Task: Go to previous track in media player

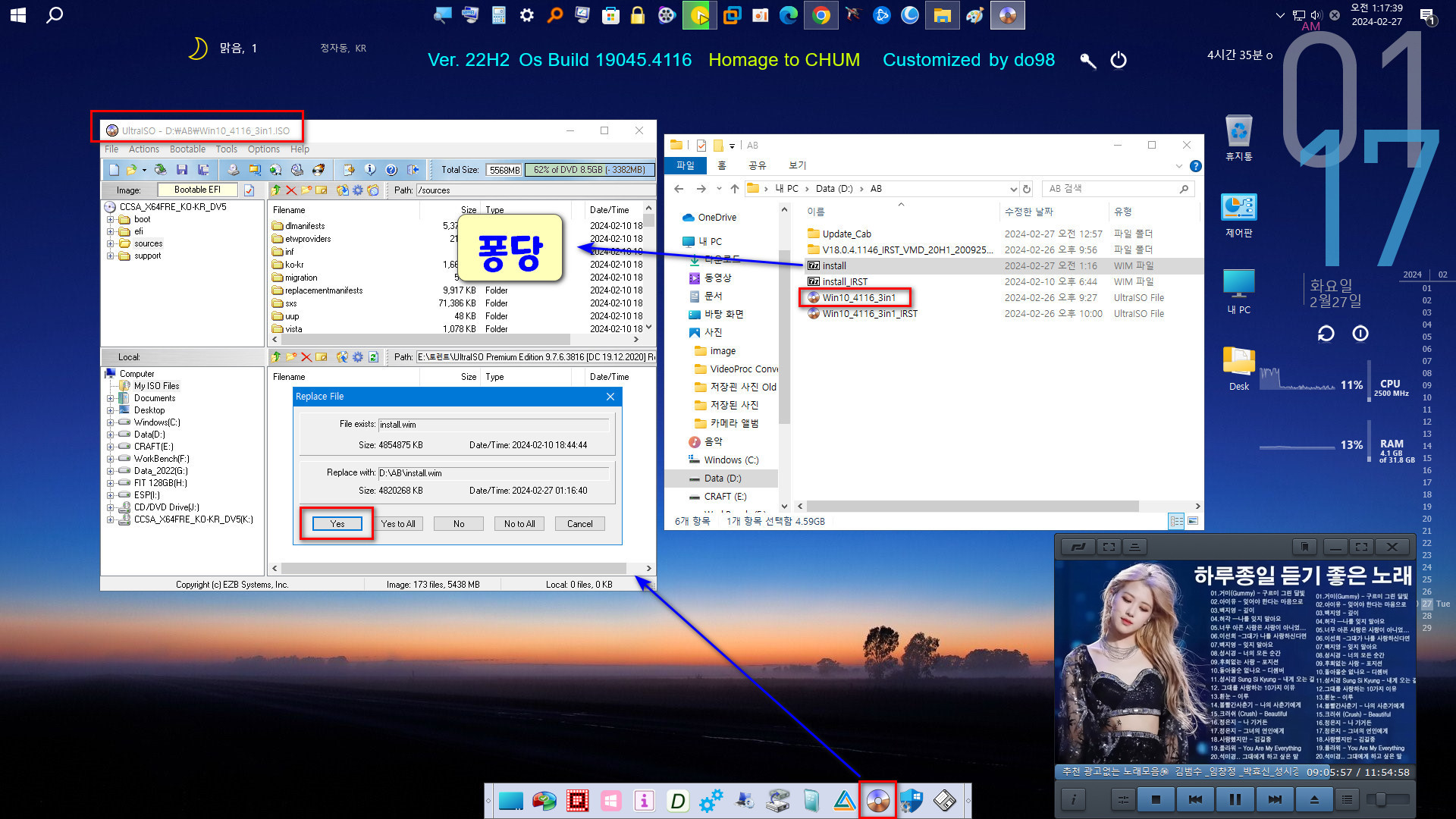Action: [1195, 799]
